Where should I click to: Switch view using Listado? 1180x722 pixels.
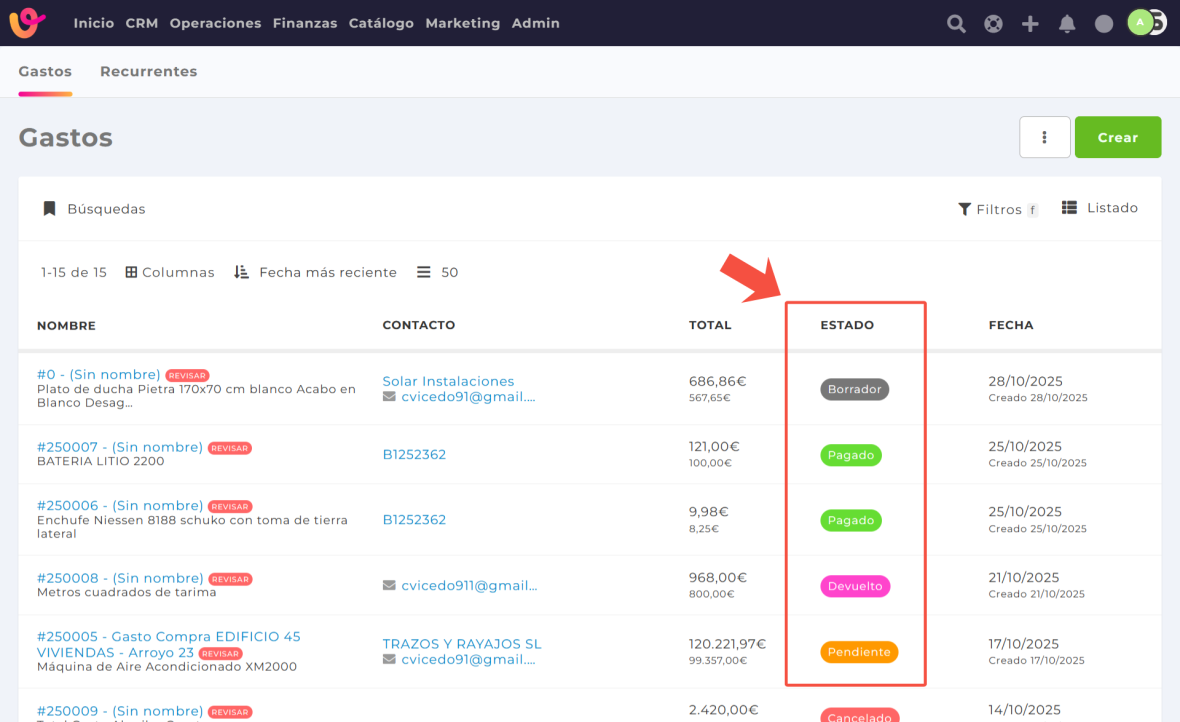[1100, 208]
